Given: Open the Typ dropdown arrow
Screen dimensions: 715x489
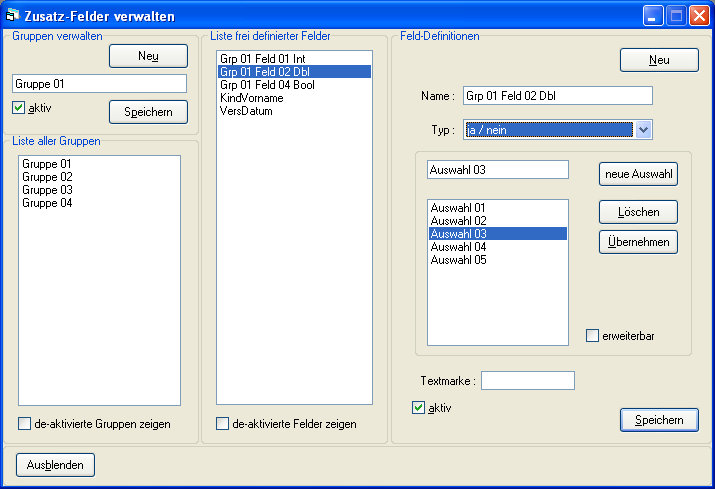Looking at the screenshot, I should pos(644,129).
